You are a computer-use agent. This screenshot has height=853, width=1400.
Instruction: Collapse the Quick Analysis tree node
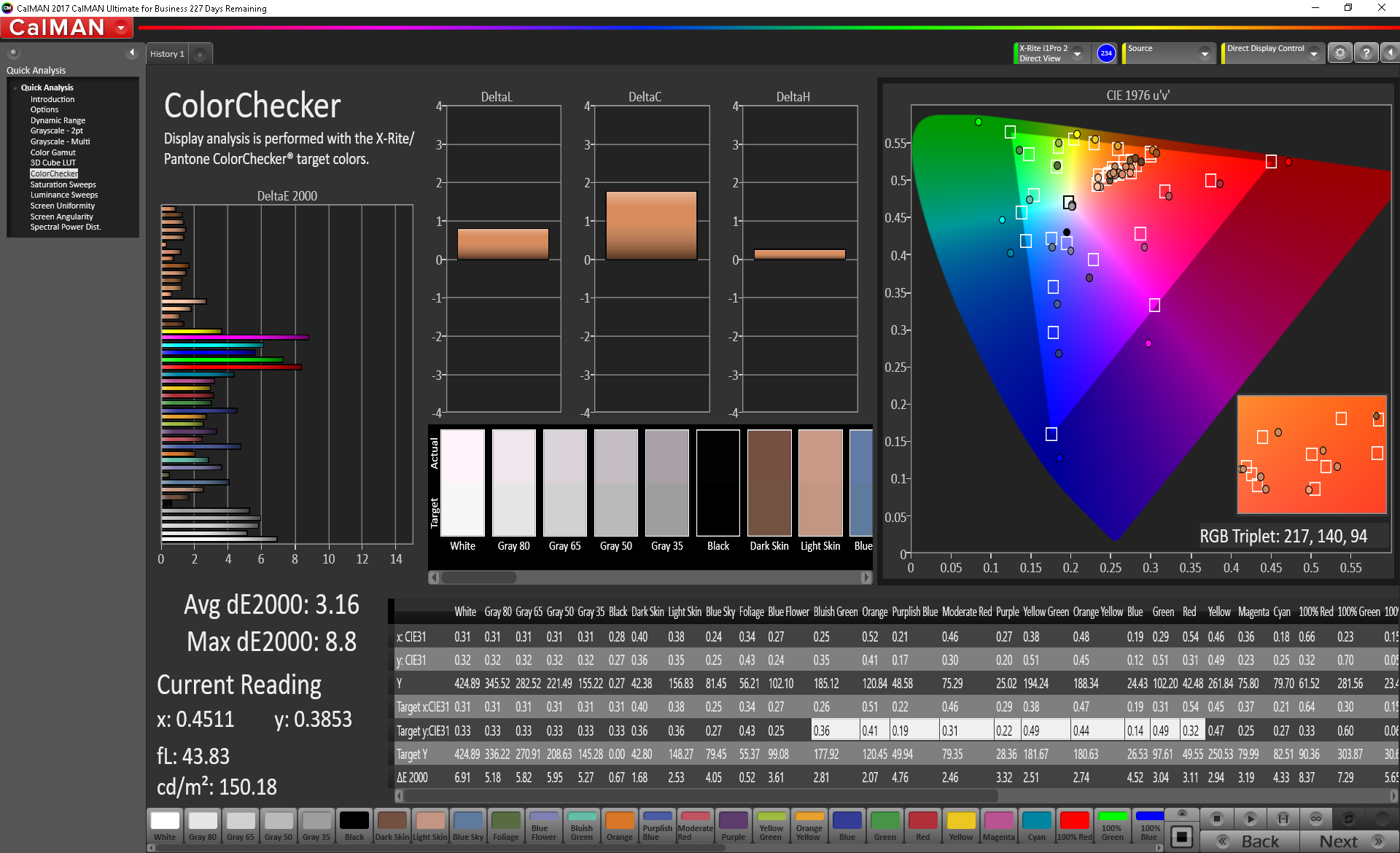coord(15,87)
